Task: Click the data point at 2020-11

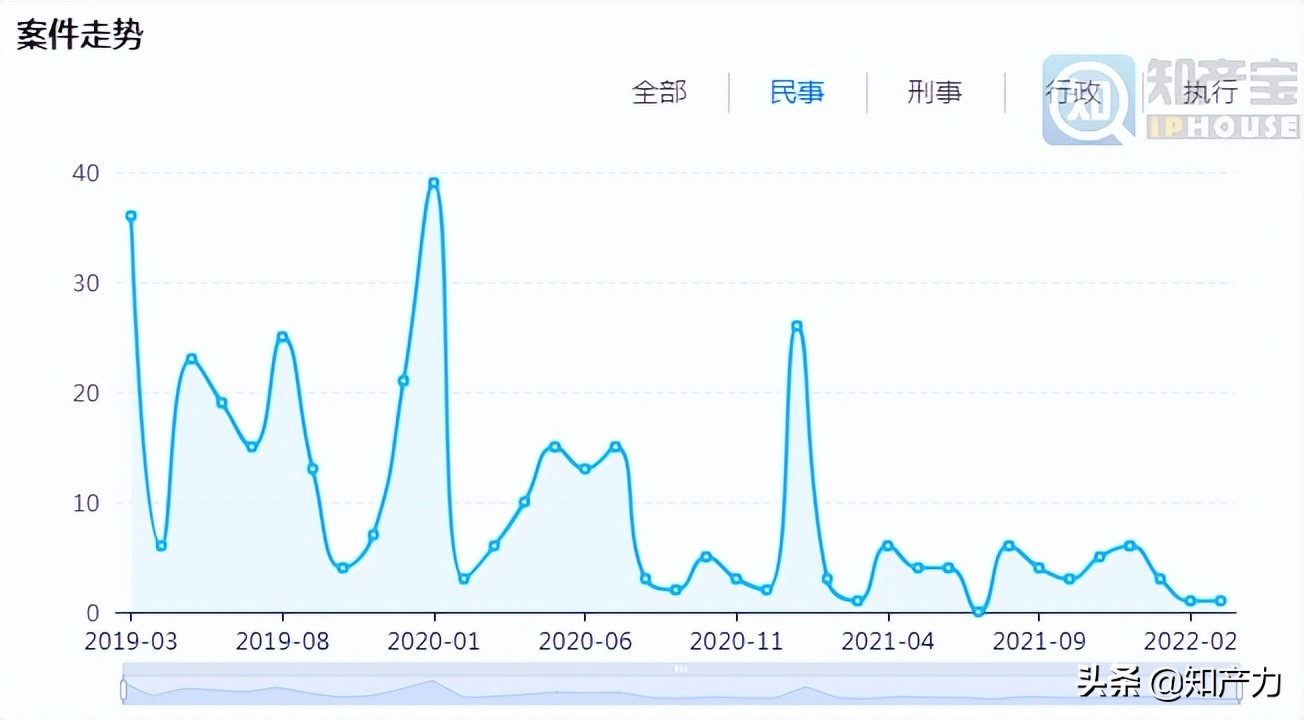Action: point(736,579)
